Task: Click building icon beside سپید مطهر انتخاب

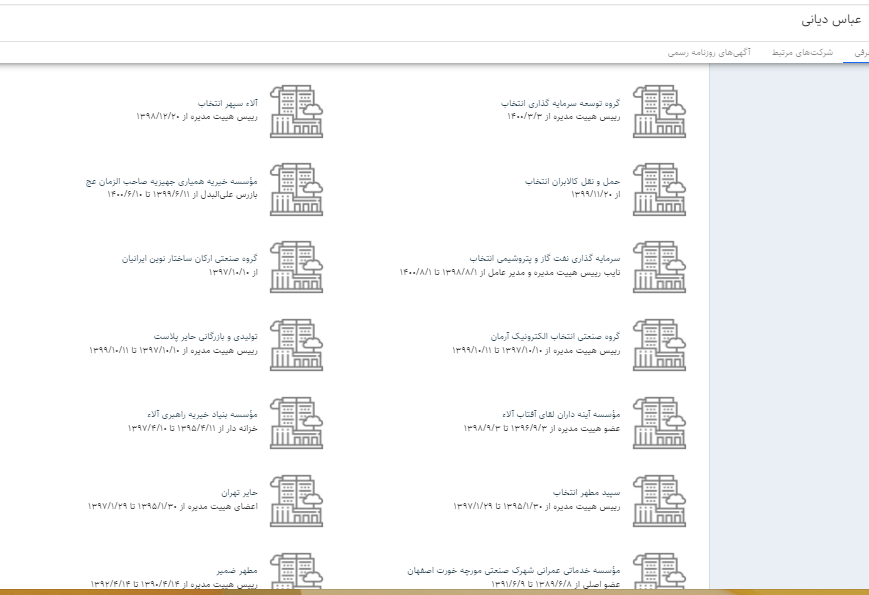Action: point(660,501)
